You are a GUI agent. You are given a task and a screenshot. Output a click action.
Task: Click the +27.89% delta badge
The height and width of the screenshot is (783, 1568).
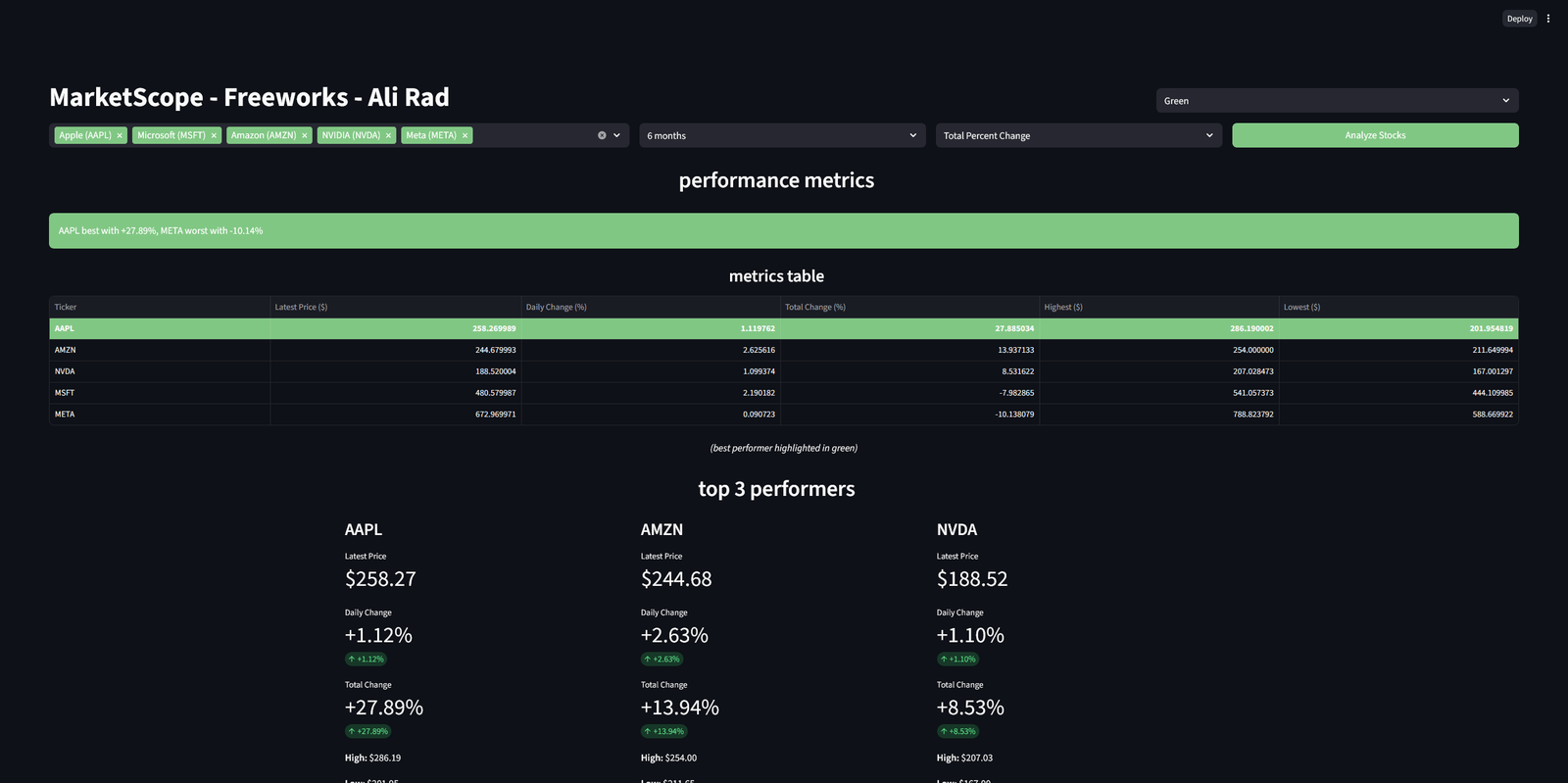(x=368, y=731)
